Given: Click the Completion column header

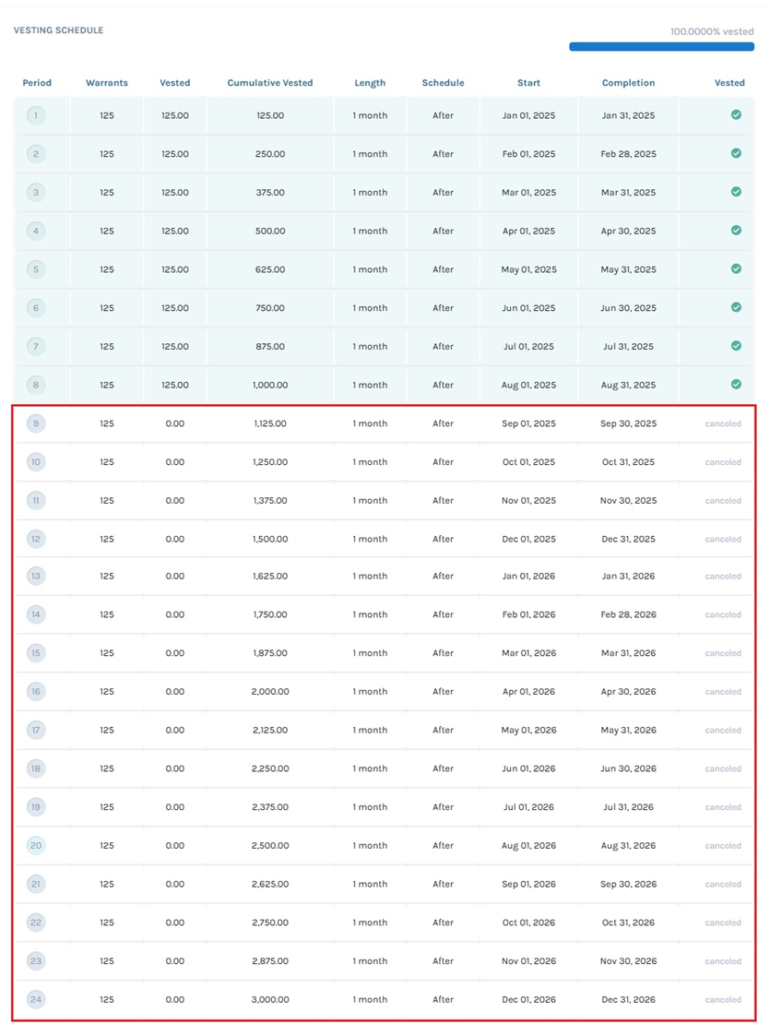Looking at the screenshot, I should coord(628,83).
